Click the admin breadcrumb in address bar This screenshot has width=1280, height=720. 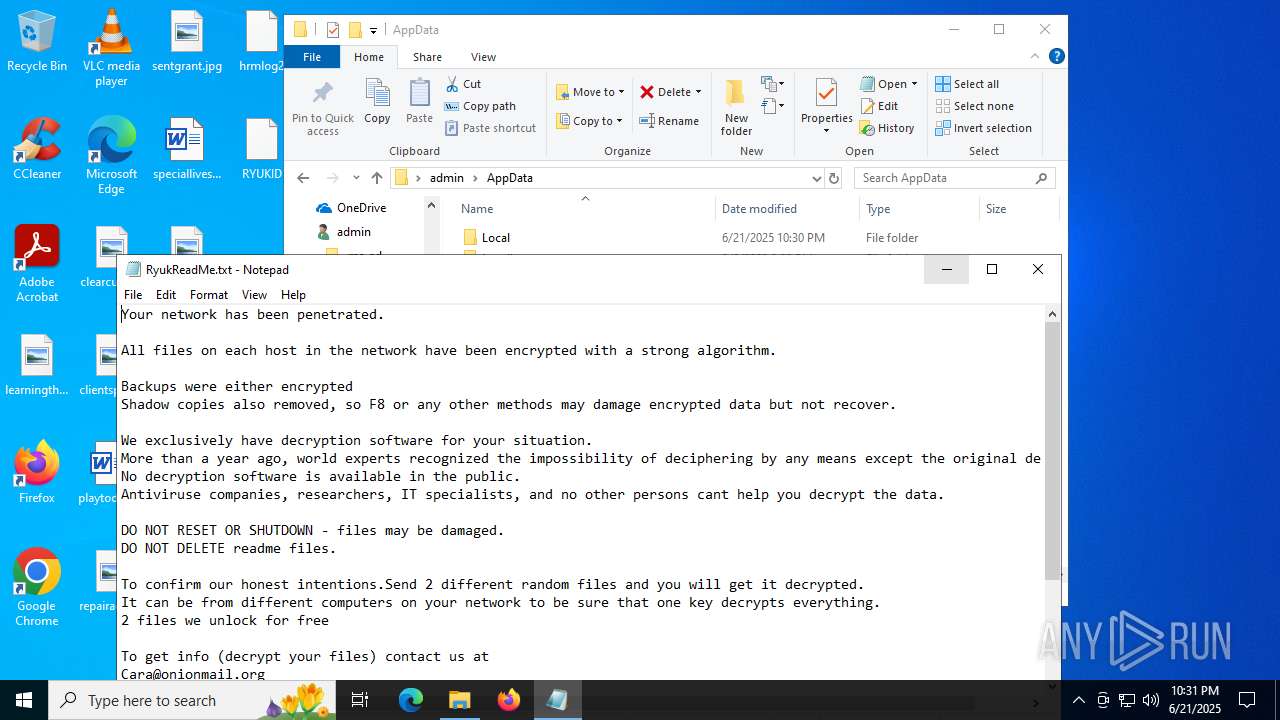[x=447, y=178]
